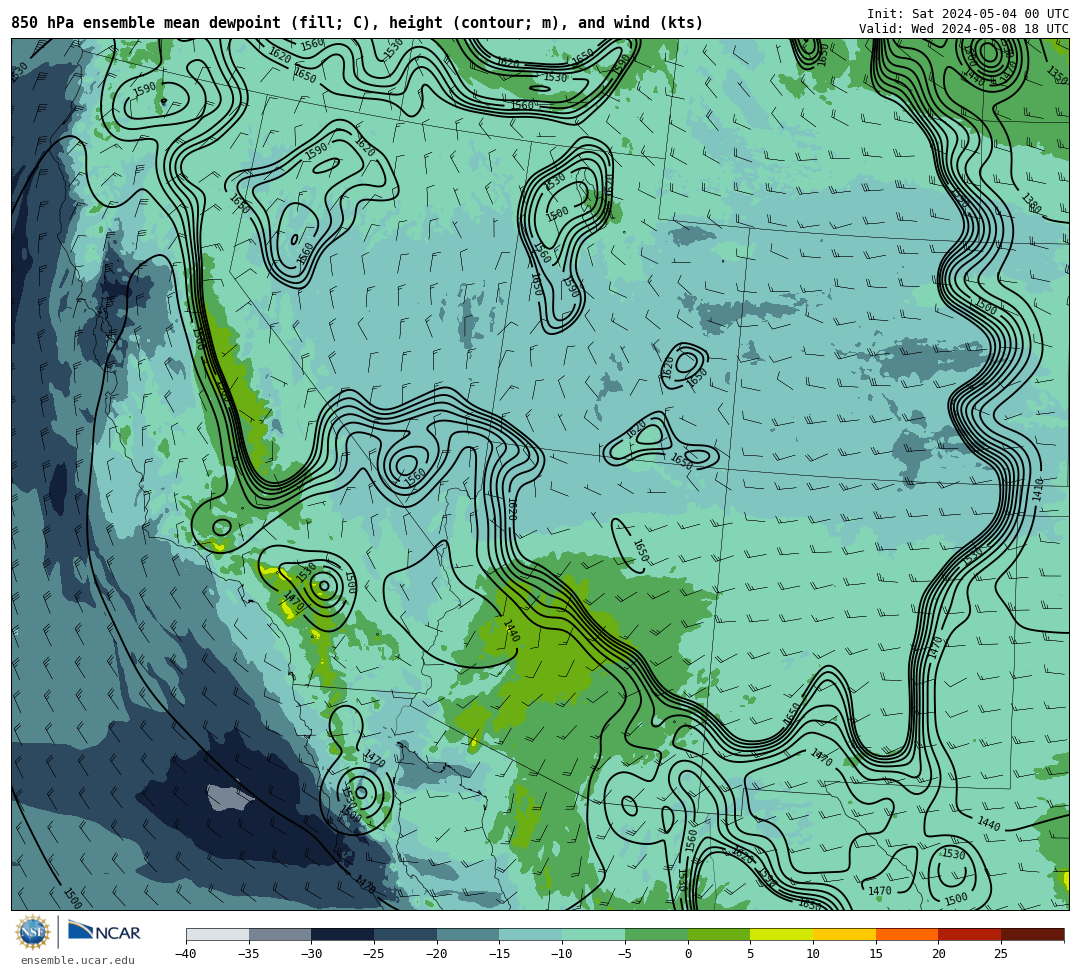Click the -35 colorbar tick label
1080x973 pixels.
[249, 954]
